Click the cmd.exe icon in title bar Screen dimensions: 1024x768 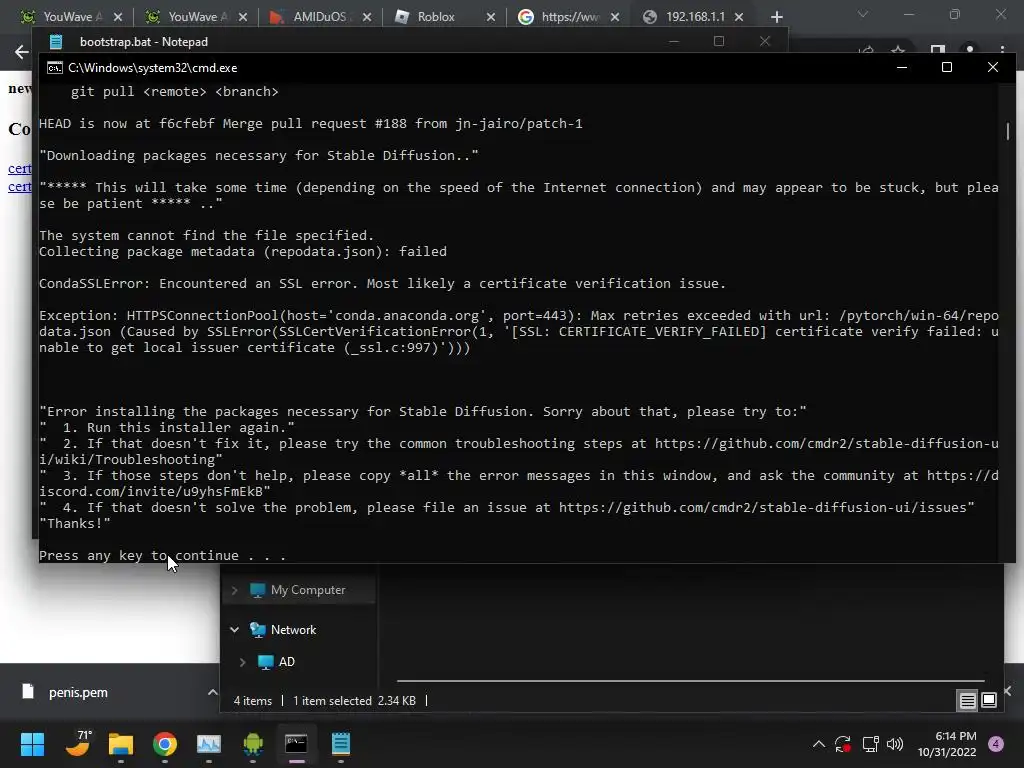point(55,68)
